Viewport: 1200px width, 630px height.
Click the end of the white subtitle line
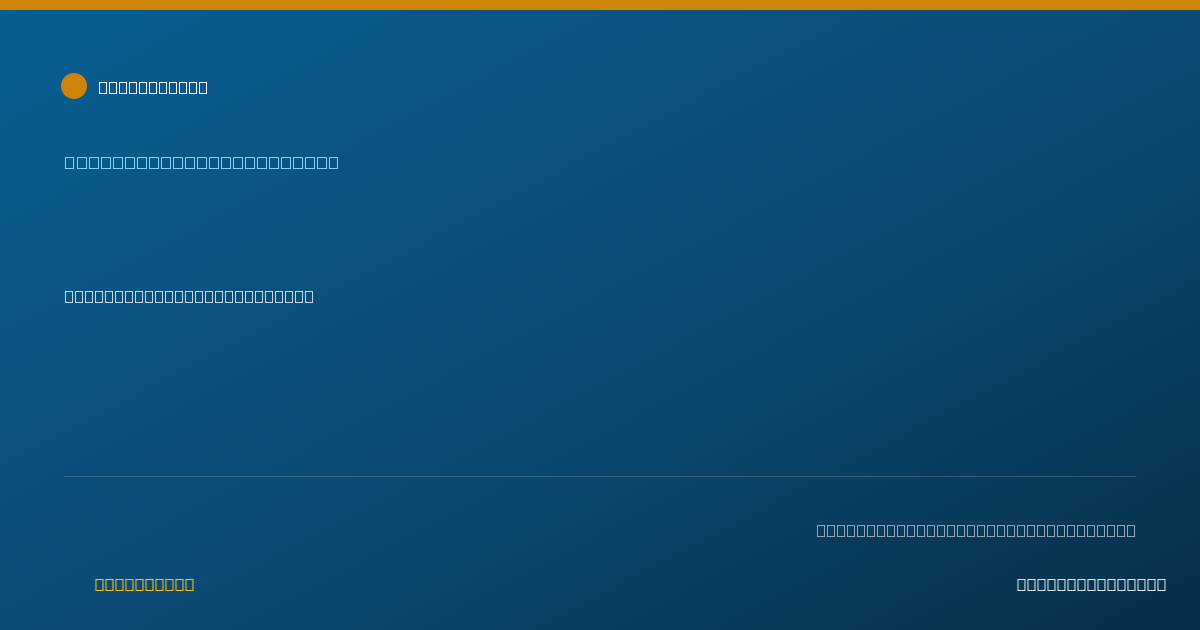309,296
